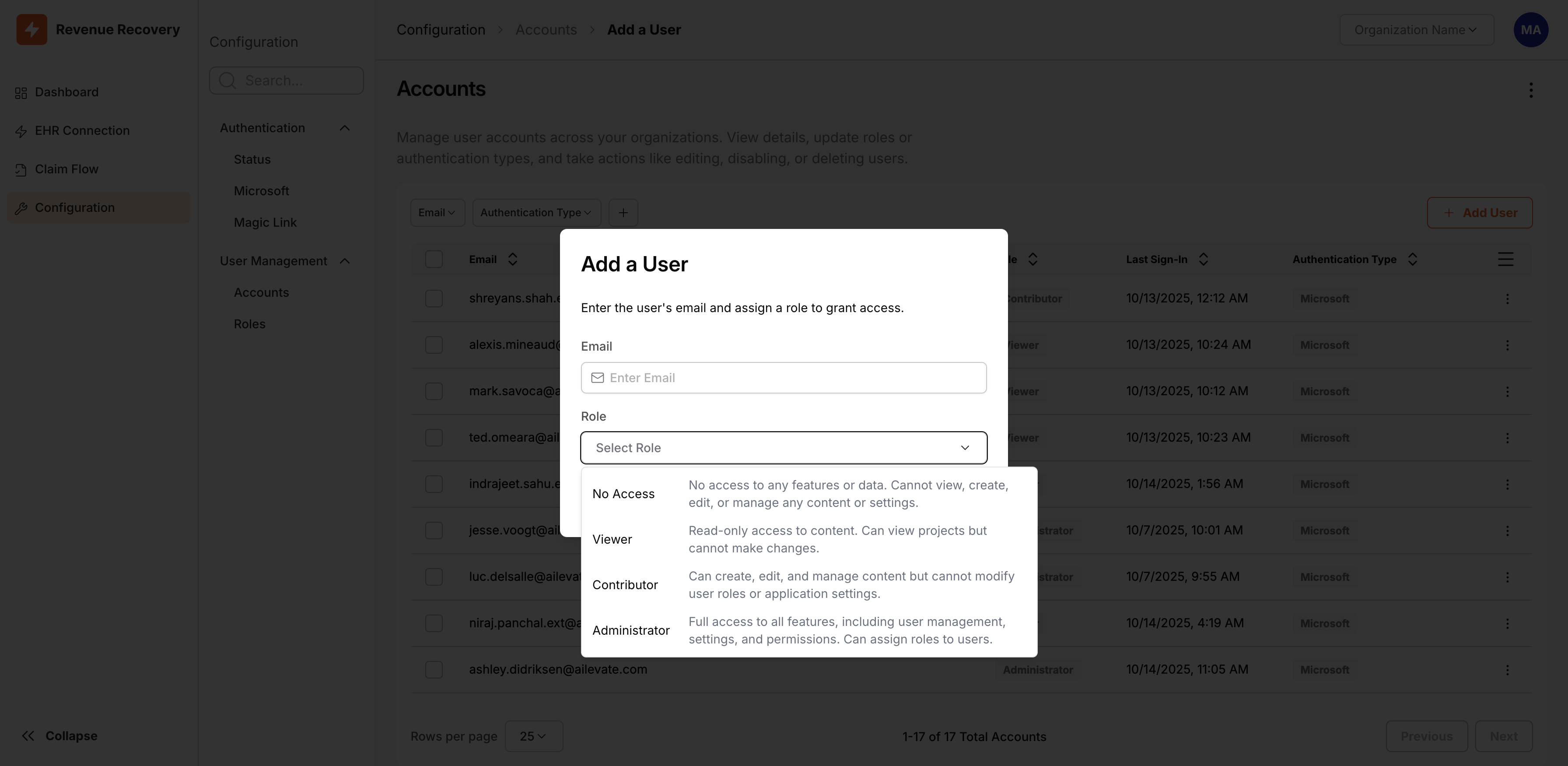1568x766 pixels.
Task: Select the luc.delsalle row checkbox
Action: click(434, 576)
